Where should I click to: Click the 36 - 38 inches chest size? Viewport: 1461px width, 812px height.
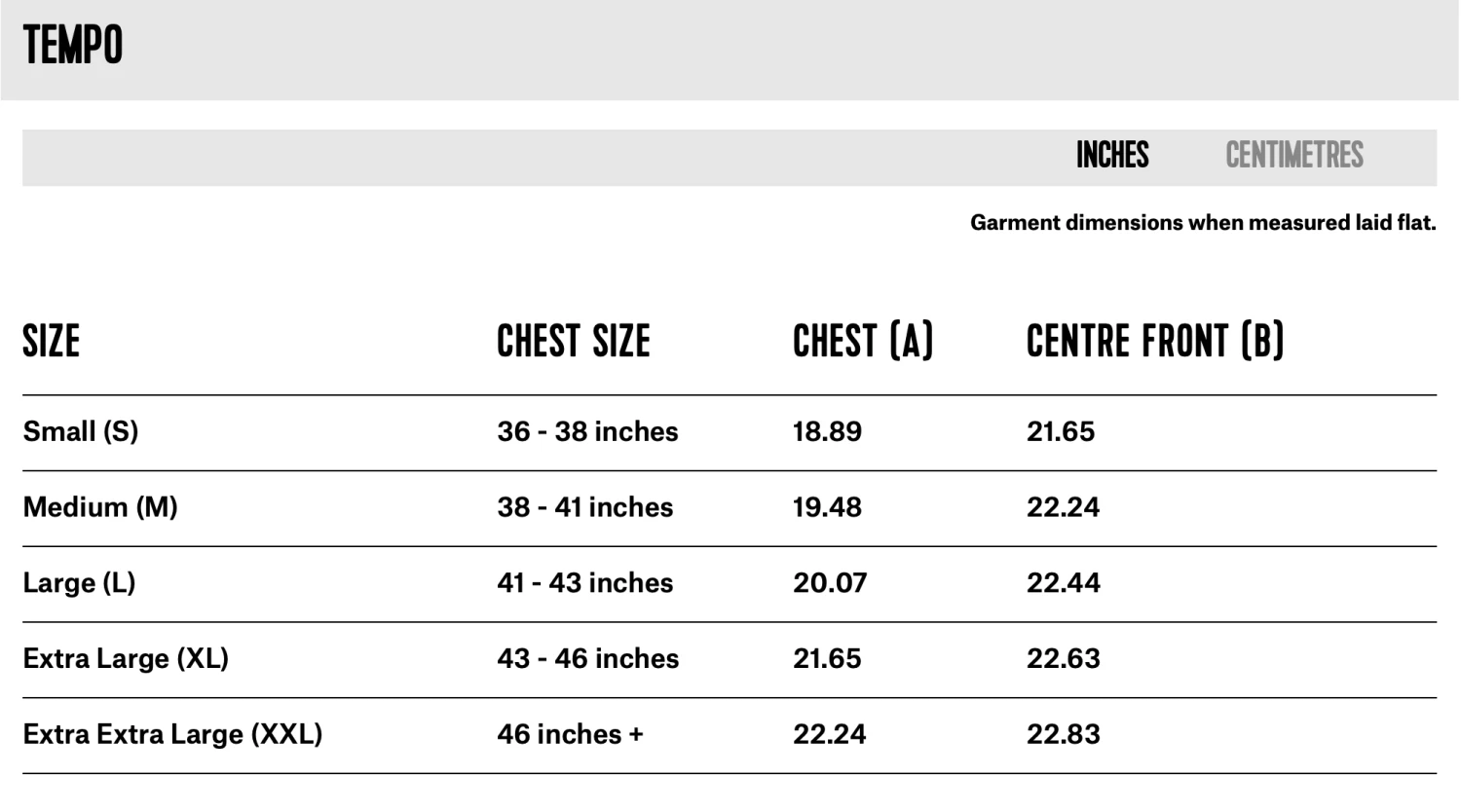(x=587, y=431)
